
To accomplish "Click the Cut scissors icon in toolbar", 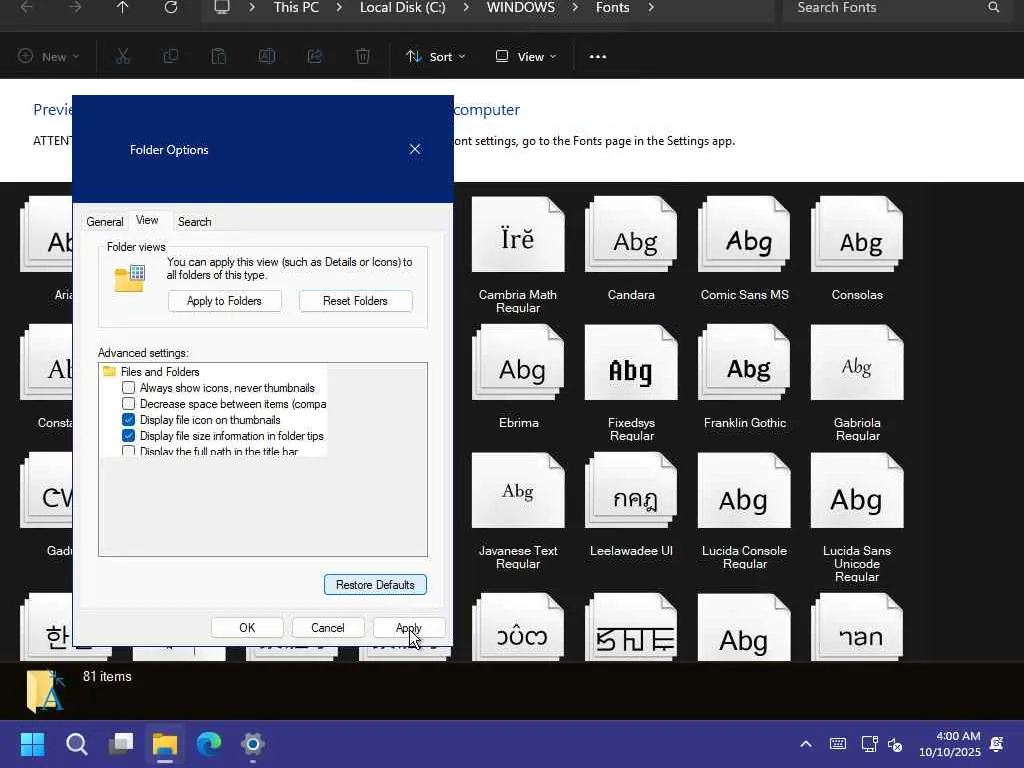I will [x=123, y=57].
